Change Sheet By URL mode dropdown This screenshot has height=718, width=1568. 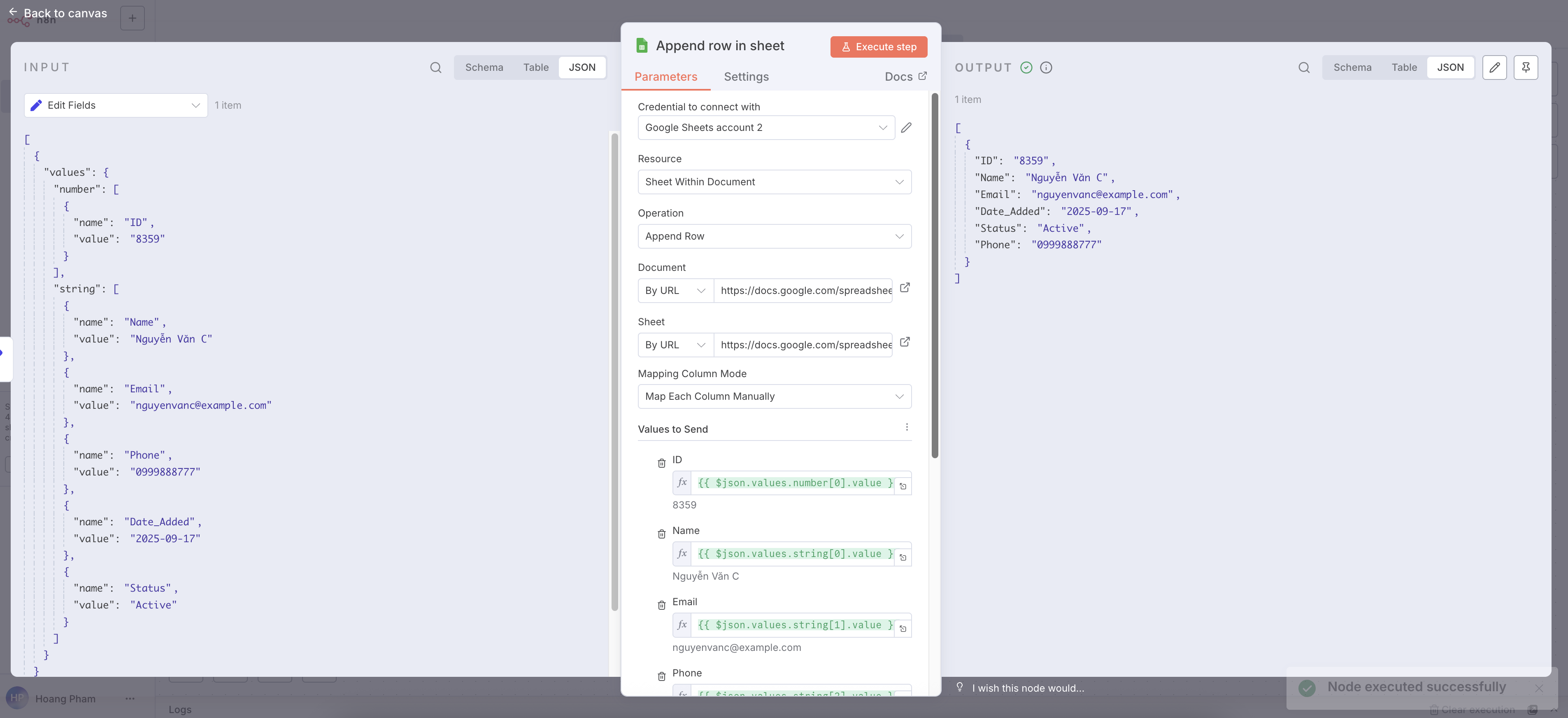(676, 345)
